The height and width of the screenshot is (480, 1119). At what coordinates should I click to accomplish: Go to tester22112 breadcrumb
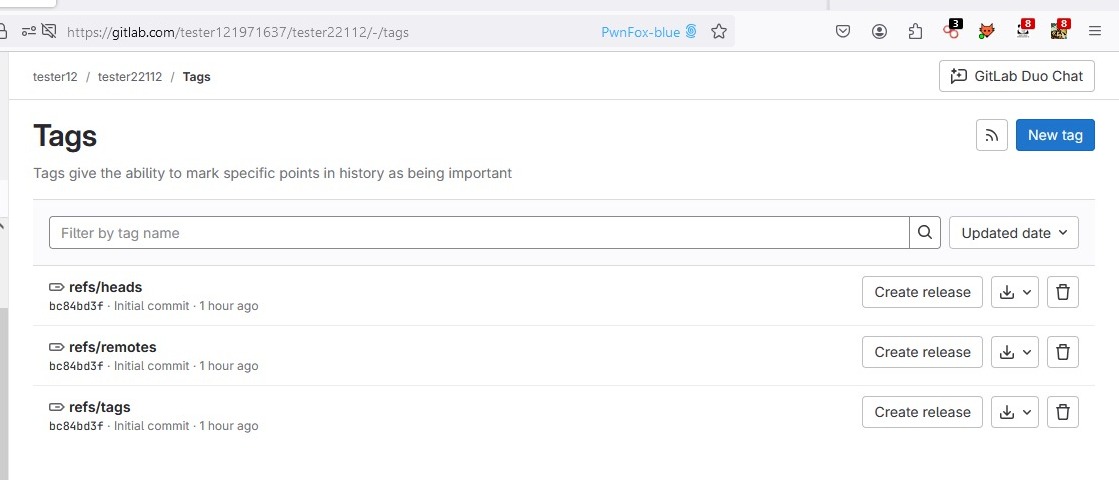(130, 77)
